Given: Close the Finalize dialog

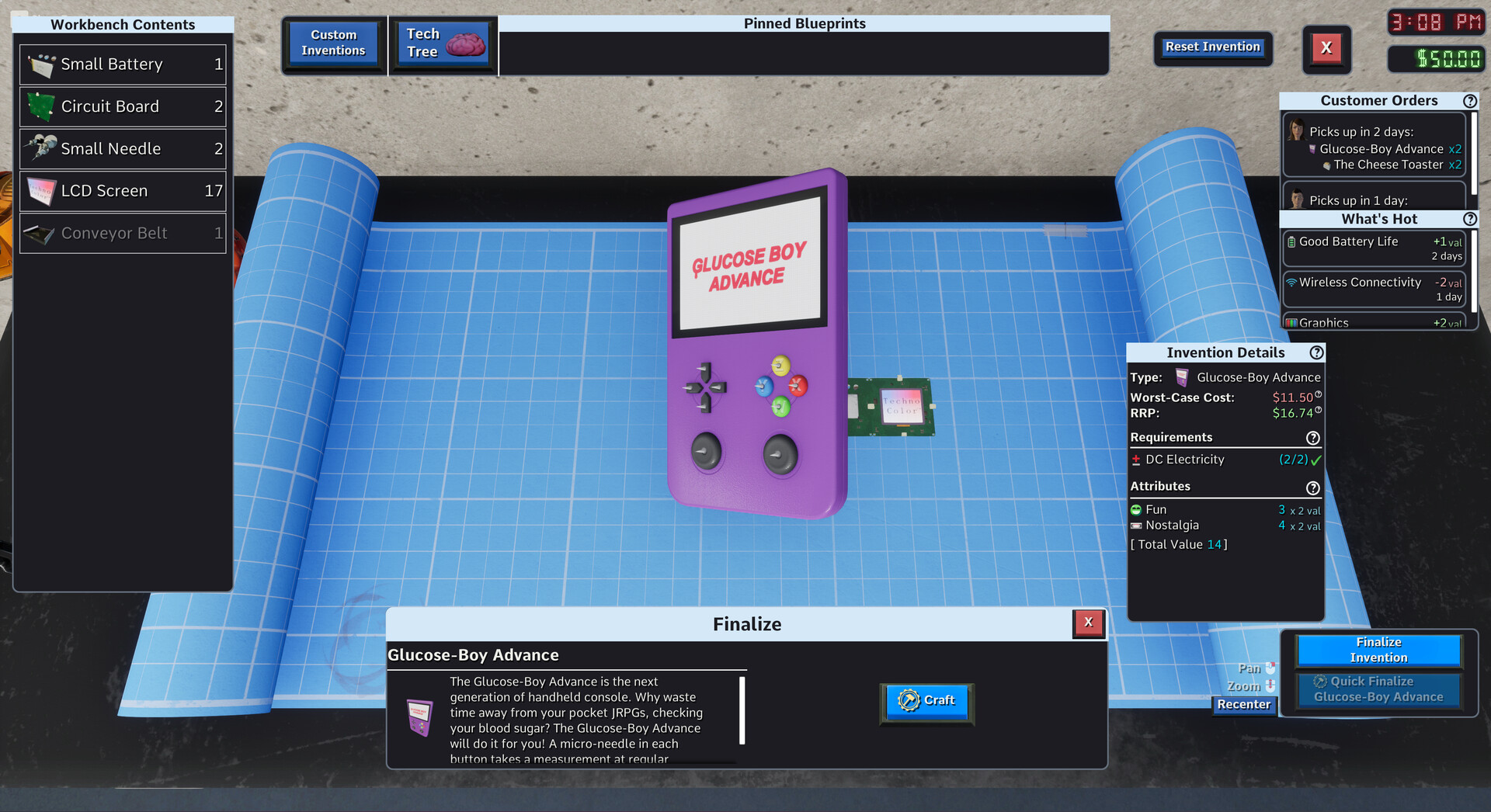Looking at the screenshot, I should (1088, 623).
